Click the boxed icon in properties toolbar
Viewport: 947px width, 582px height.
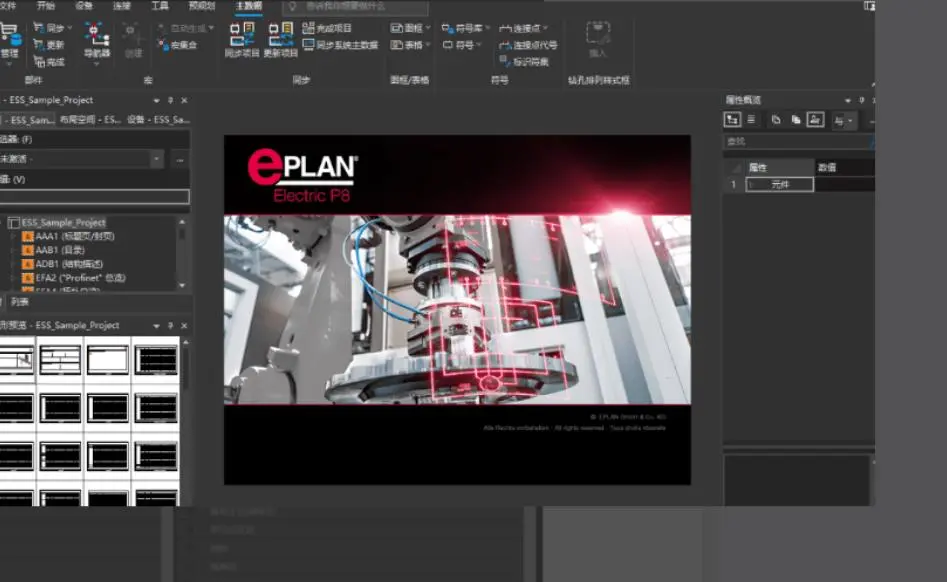coord(815,120)
